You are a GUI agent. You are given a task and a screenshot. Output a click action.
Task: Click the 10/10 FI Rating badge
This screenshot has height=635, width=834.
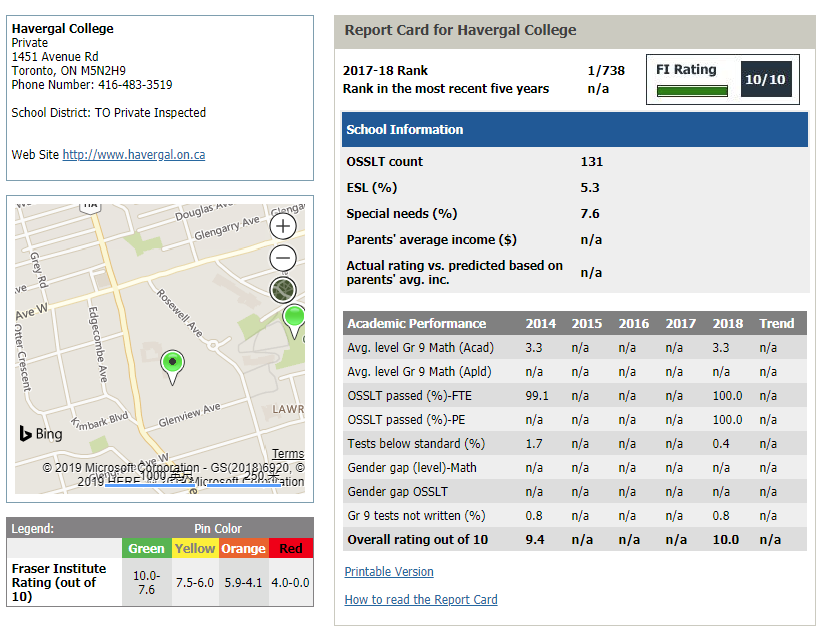click(766, 79)
